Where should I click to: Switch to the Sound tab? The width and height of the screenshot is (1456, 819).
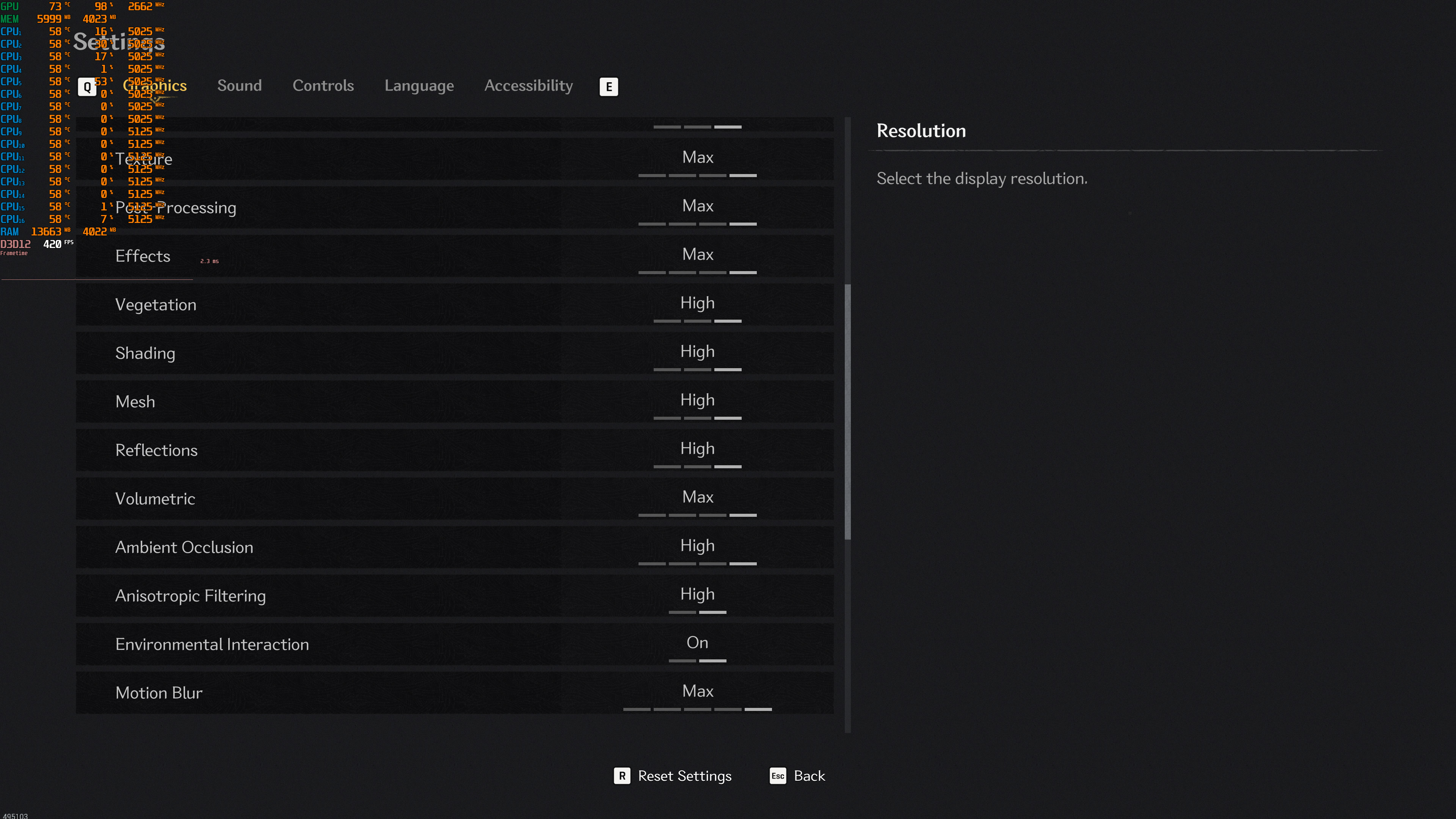coord(239,85)
